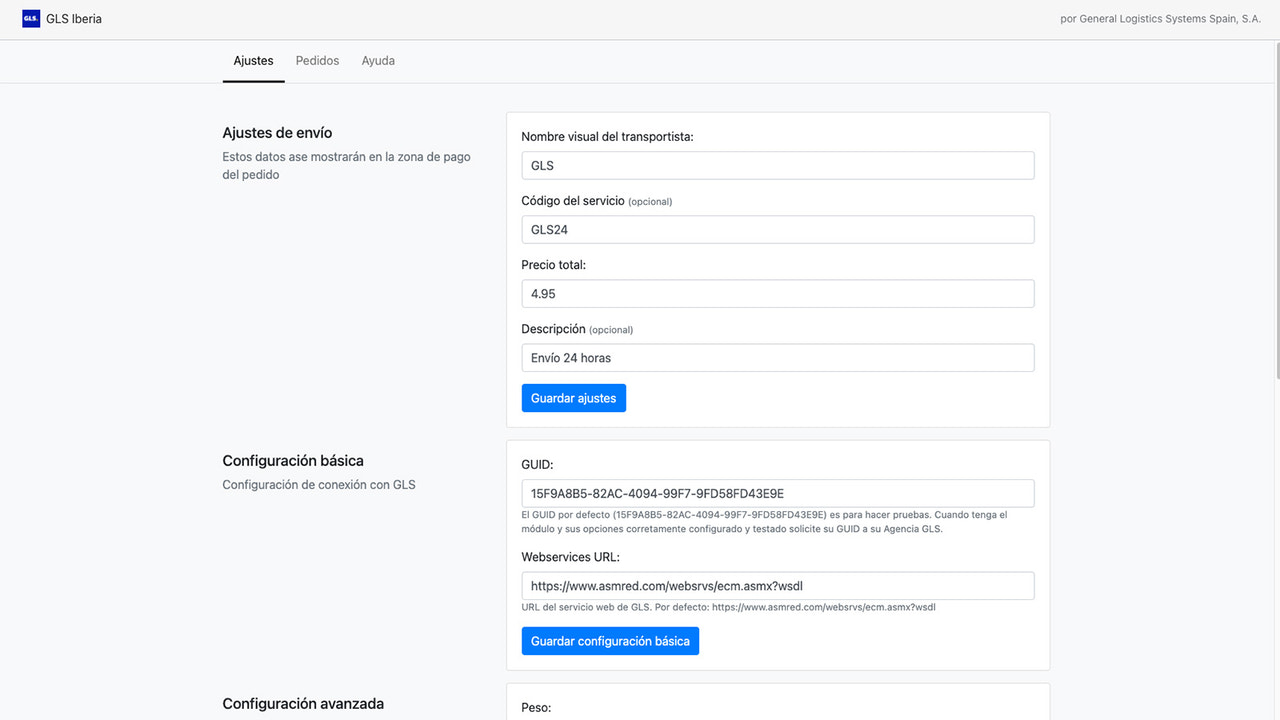This screenshot has height=720, width=1280.
Task: Click the Ajustes de envío heading
Action: coord(277,132)
